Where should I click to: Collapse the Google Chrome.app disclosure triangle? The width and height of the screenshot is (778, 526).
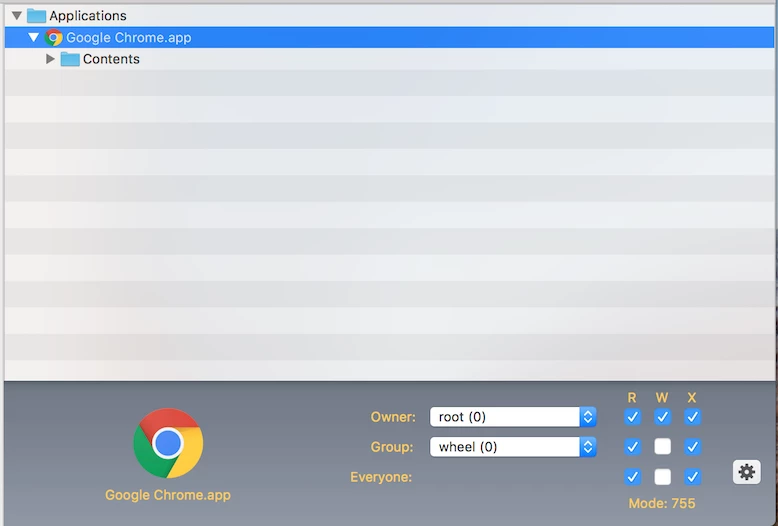[33, 37]
